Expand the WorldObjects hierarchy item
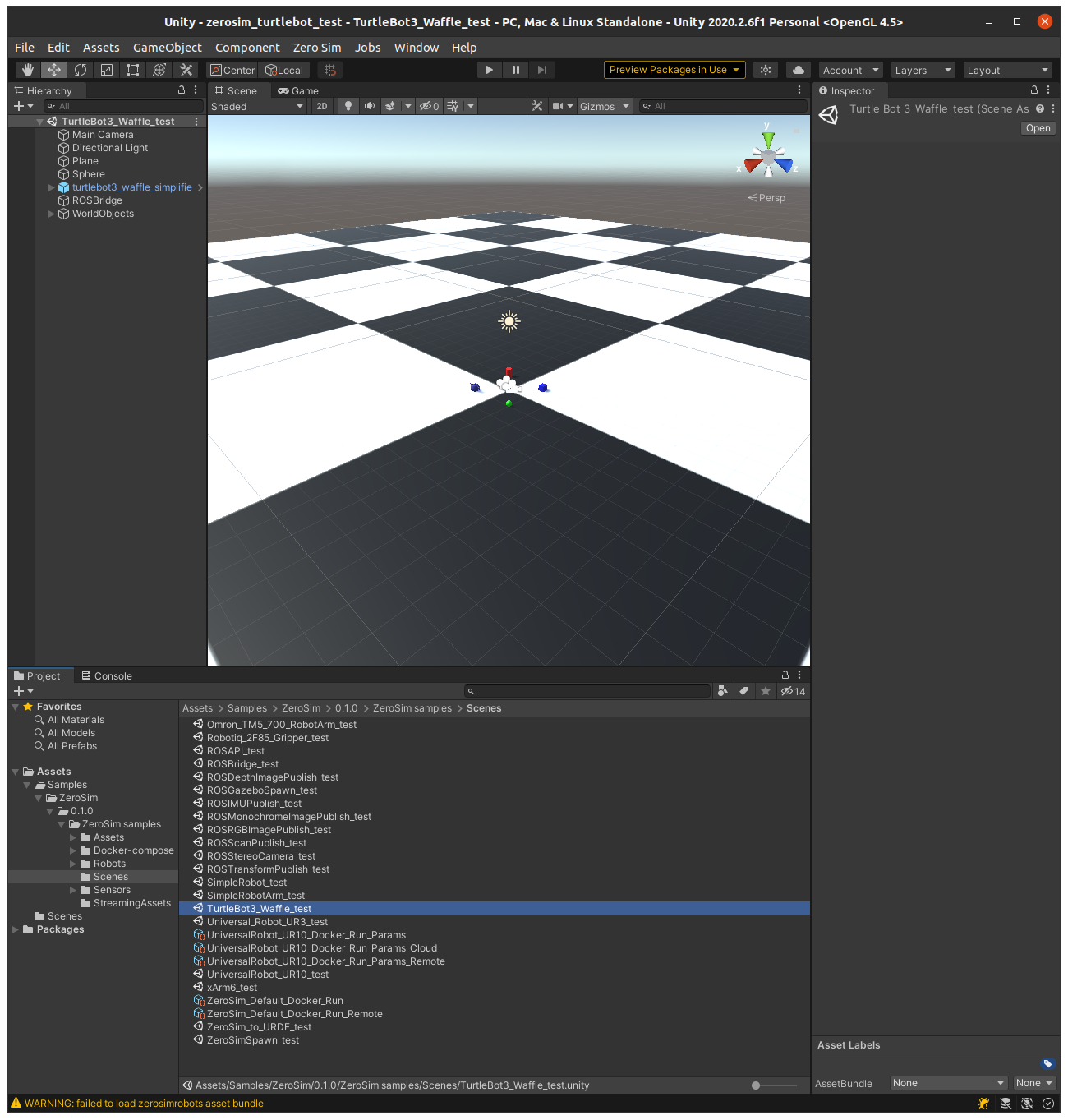1068x1120 pixels. point(52,214)
